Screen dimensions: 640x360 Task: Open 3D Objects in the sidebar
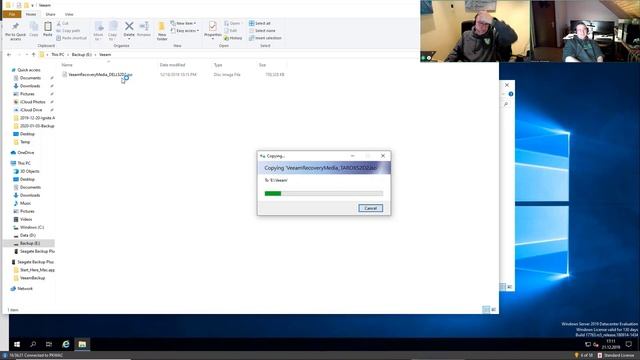(x=29, y=171)
